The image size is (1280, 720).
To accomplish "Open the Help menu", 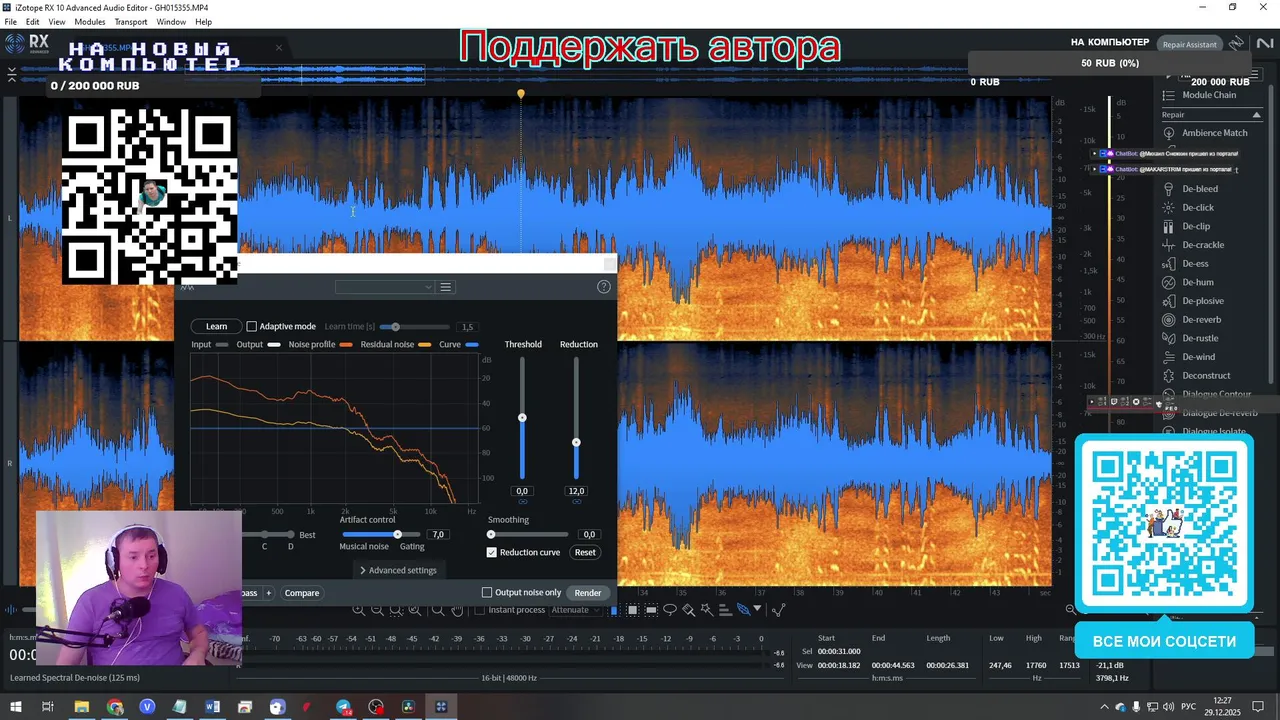I will 203,22.
